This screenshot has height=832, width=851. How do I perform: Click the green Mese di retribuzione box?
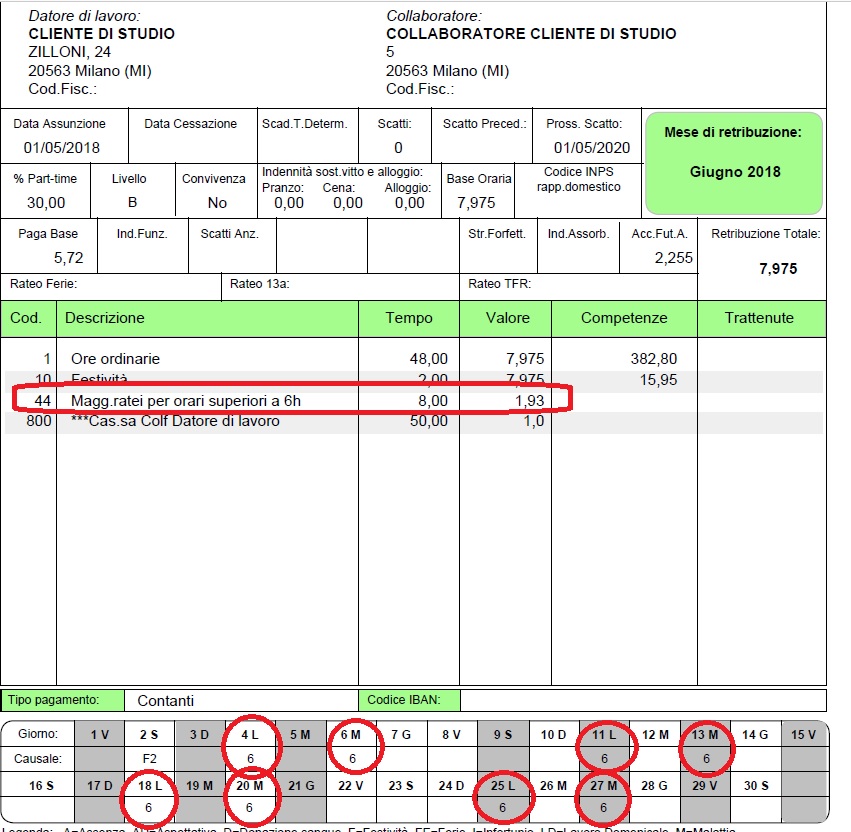[x=735, y=162]
